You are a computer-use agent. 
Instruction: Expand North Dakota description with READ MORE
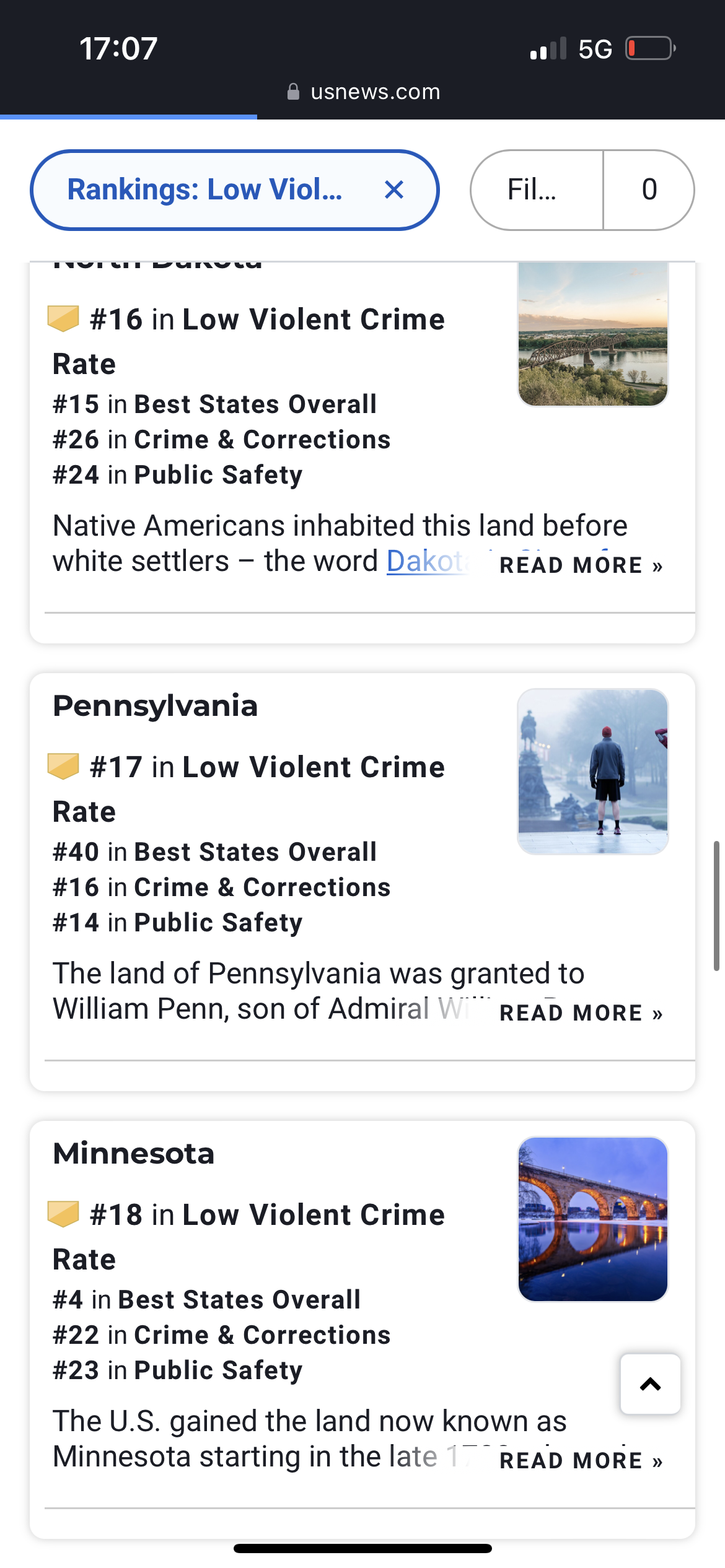point(581,565)
